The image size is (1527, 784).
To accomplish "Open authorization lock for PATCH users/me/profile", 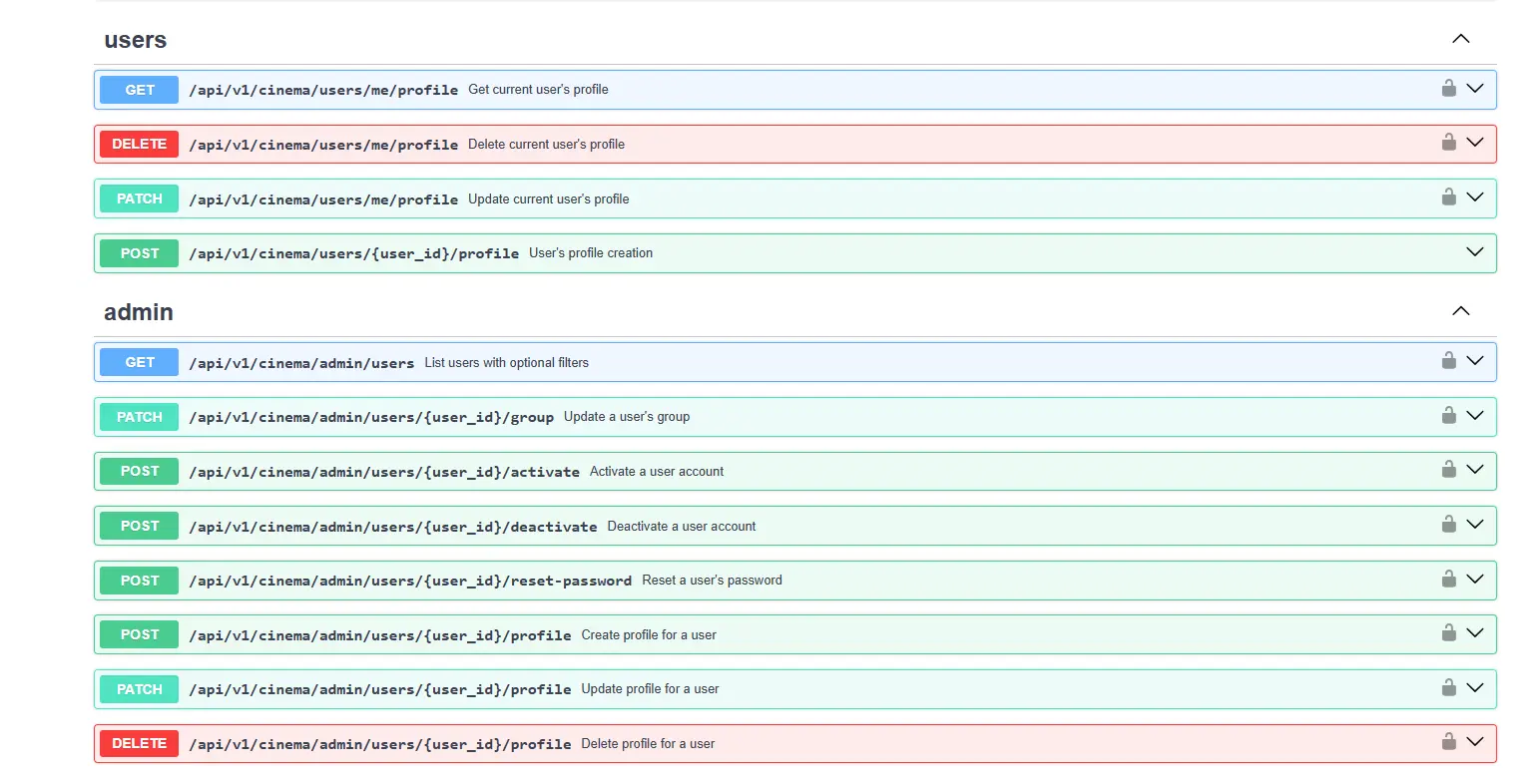I will pyautogui.click(x=1448, y=196).
